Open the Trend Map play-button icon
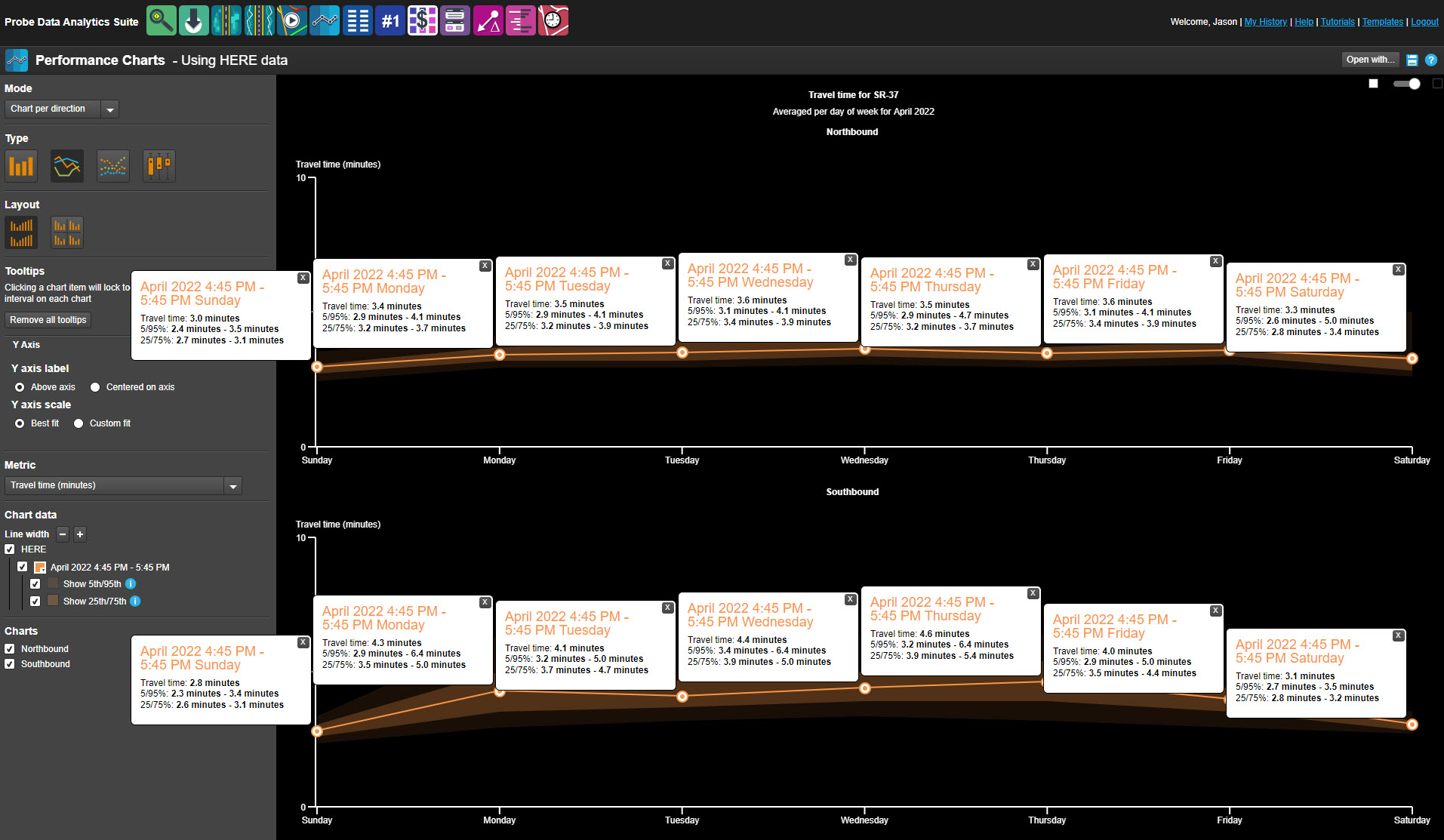Image resolution: width=1444 pixels, height=840 pixels. (x=292, y=20)
